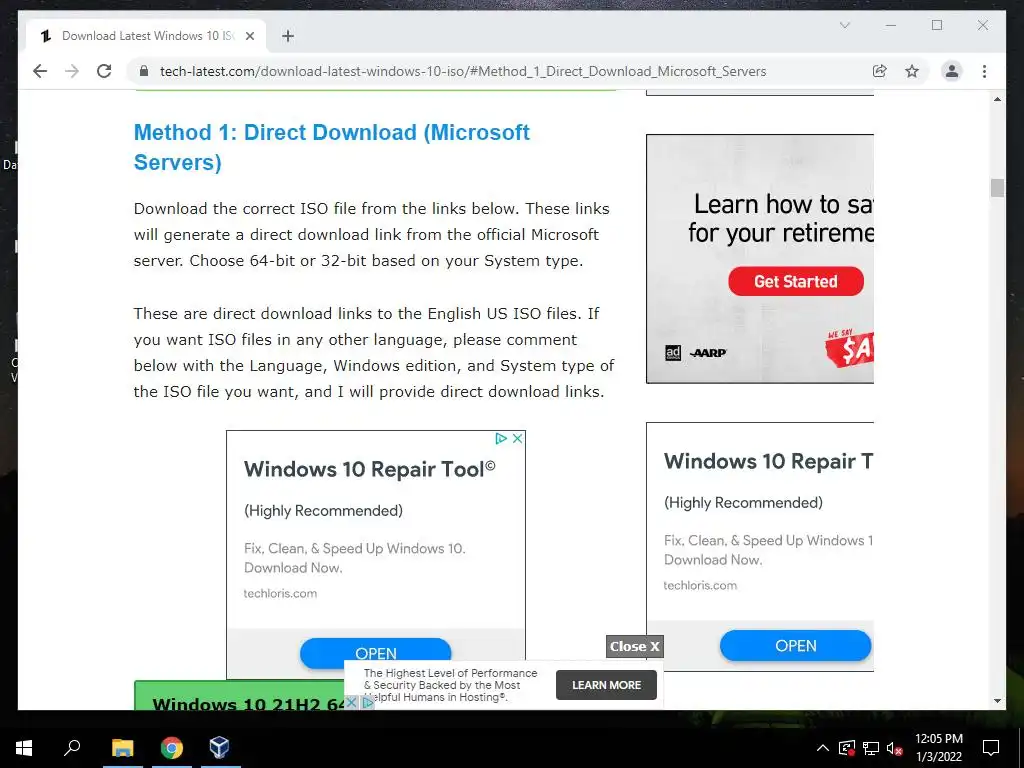Click OPEN in center Repair Tool ad

click(376, 652)
